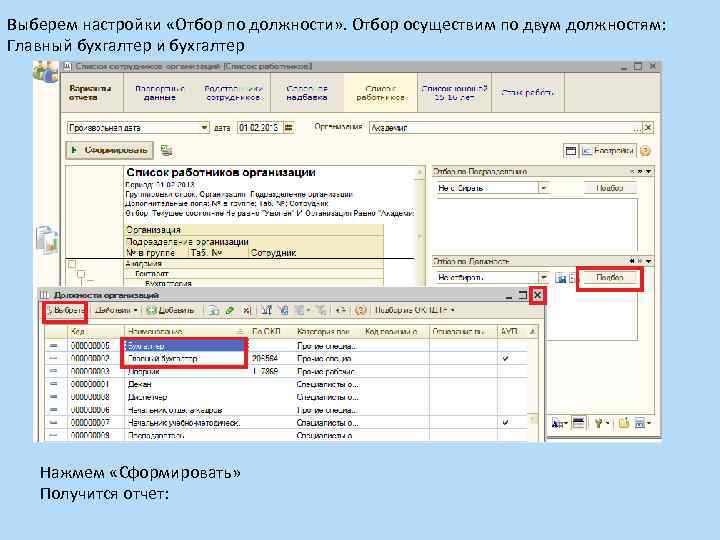Open help via the question icon near Настройки

pyautogui.click(x=645, y=151)
